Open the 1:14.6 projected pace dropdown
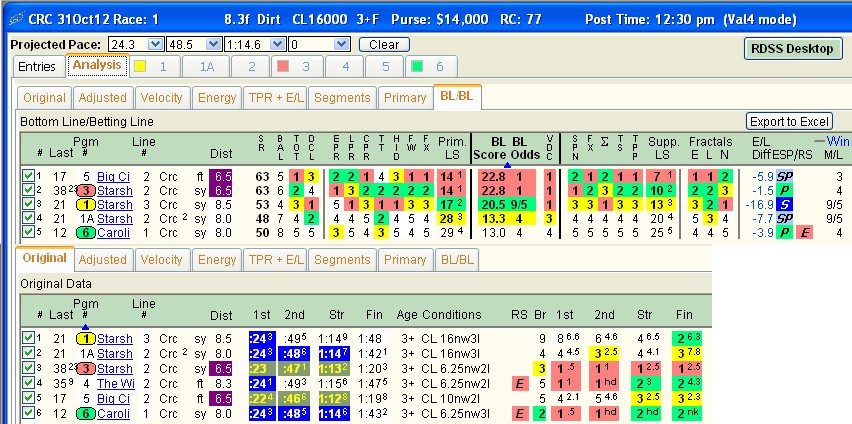Image resolution: width=852 pixels, height=424 pixels. [278, 44]
